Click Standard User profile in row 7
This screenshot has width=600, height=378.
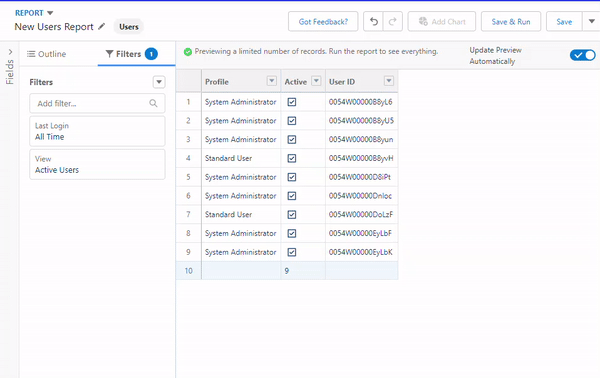click(x=228, y=215)
